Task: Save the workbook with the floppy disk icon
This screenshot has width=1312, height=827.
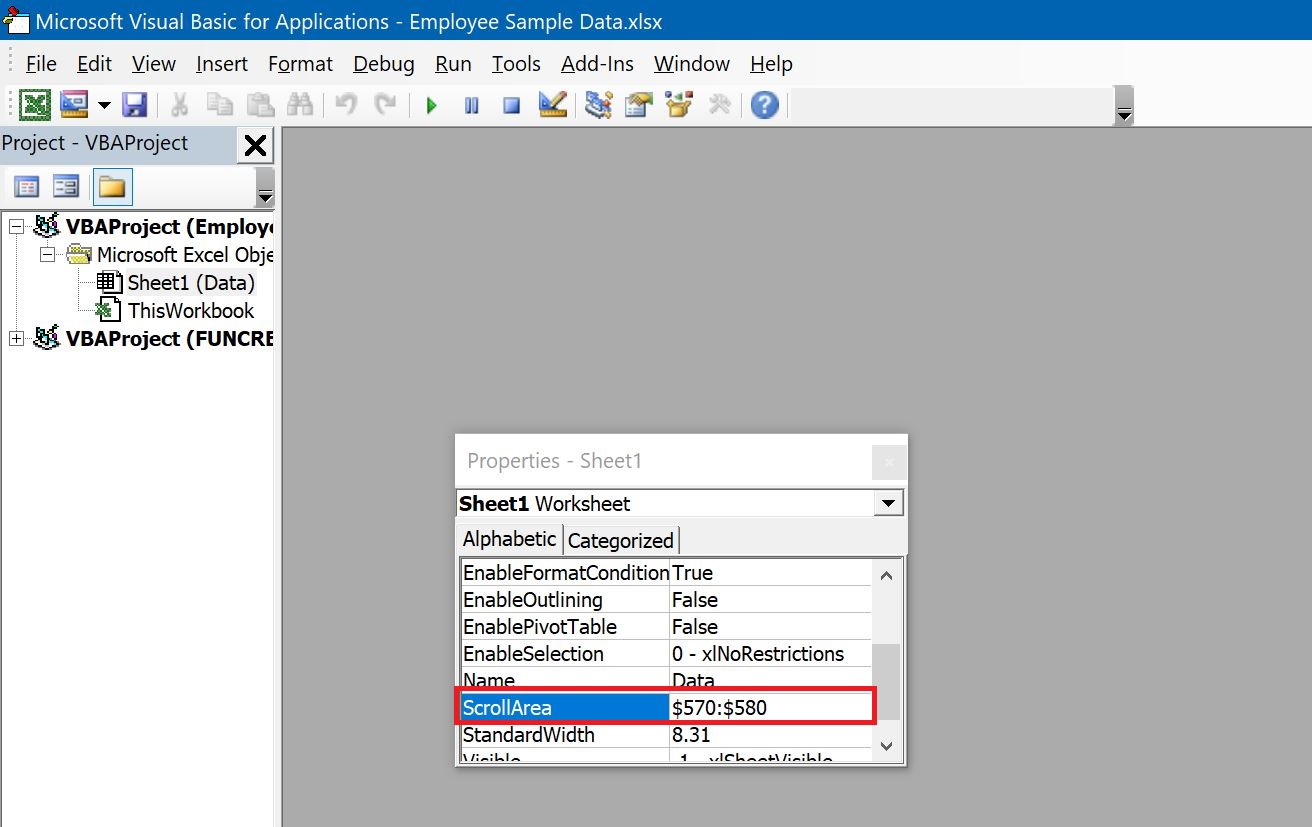Action: click(x=135, y=104)
